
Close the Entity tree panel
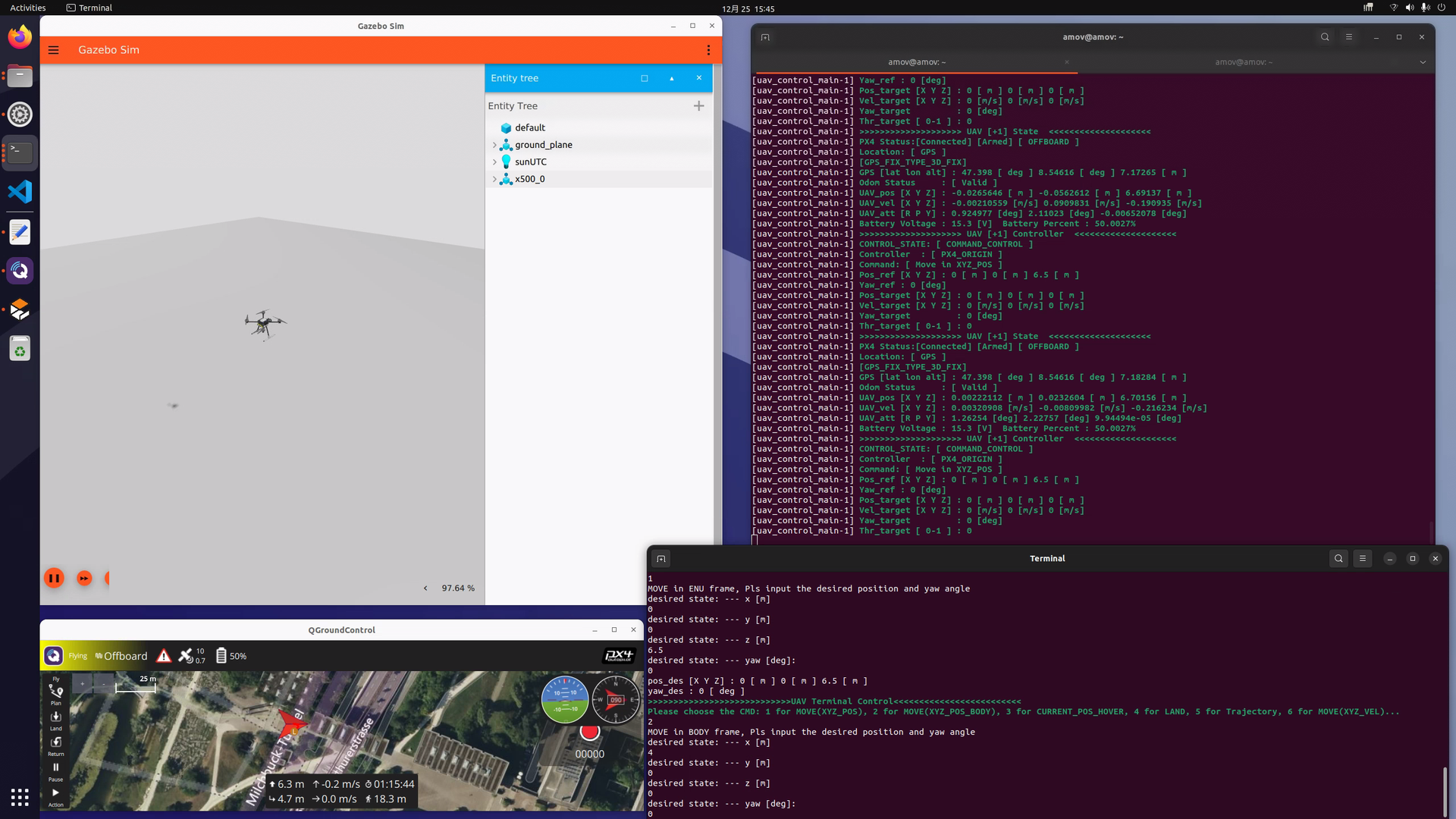tap(699, 78)
